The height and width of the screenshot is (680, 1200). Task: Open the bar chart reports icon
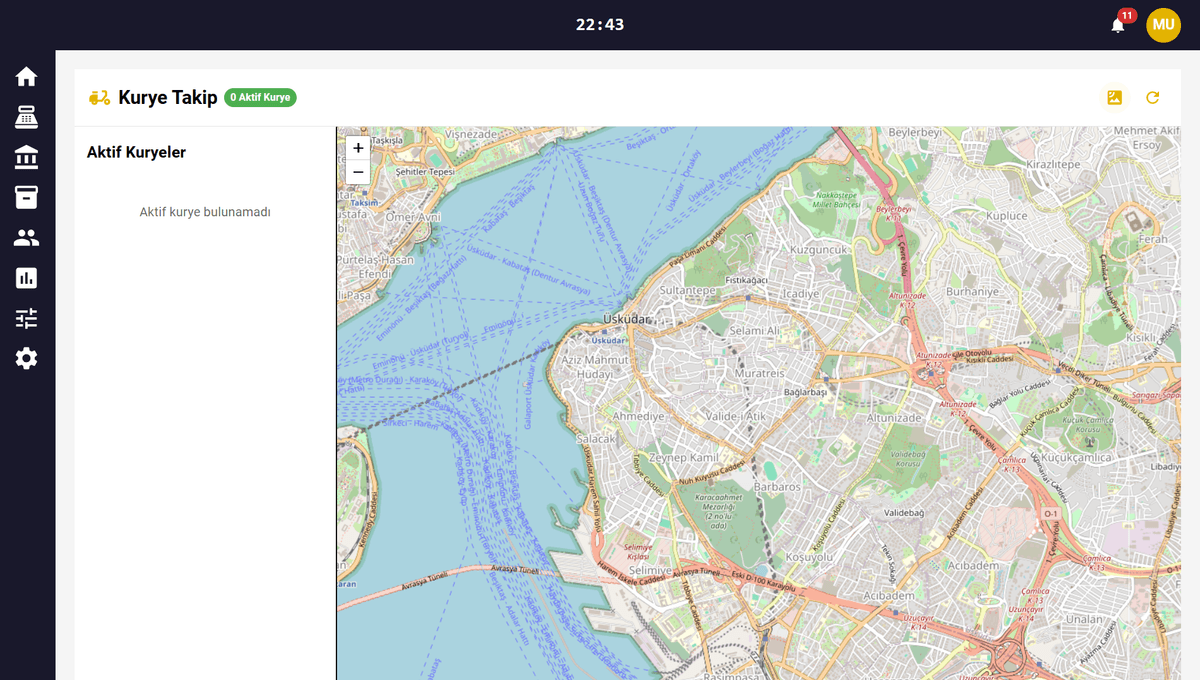point(26,278)
